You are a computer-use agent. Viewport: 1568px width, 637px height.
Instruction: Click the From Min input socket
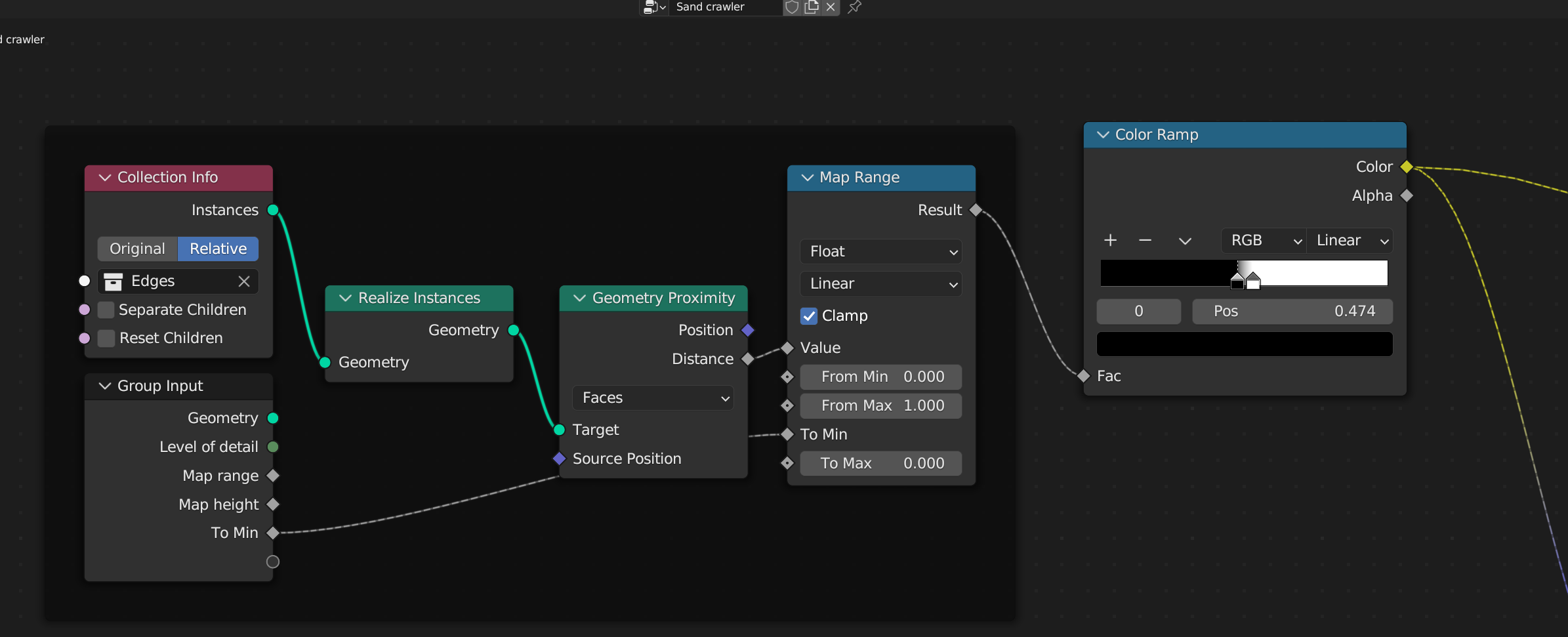pos(787,377)
